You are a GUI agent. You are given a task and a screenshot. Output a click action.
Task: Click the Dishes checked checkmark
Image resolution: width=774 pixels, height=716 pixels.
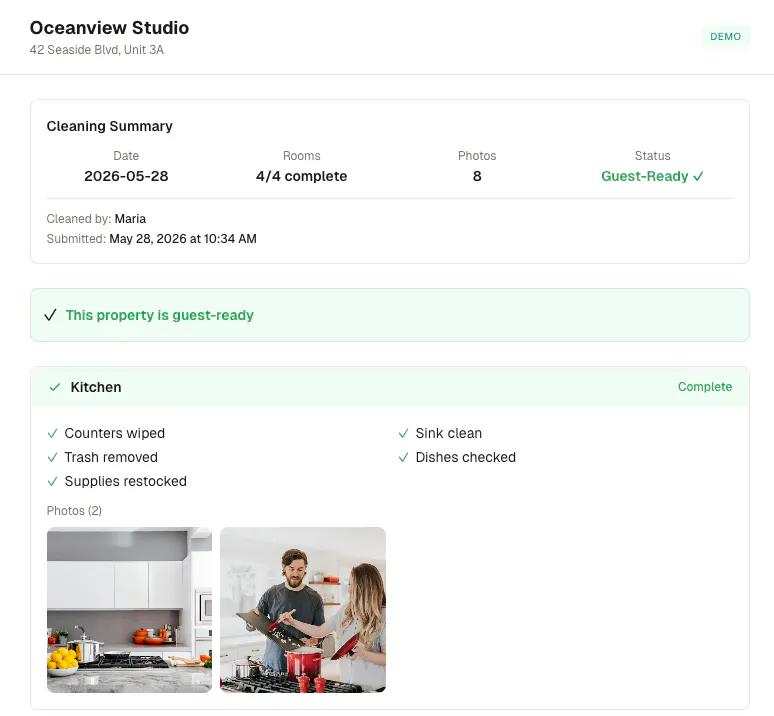point(403,457)
